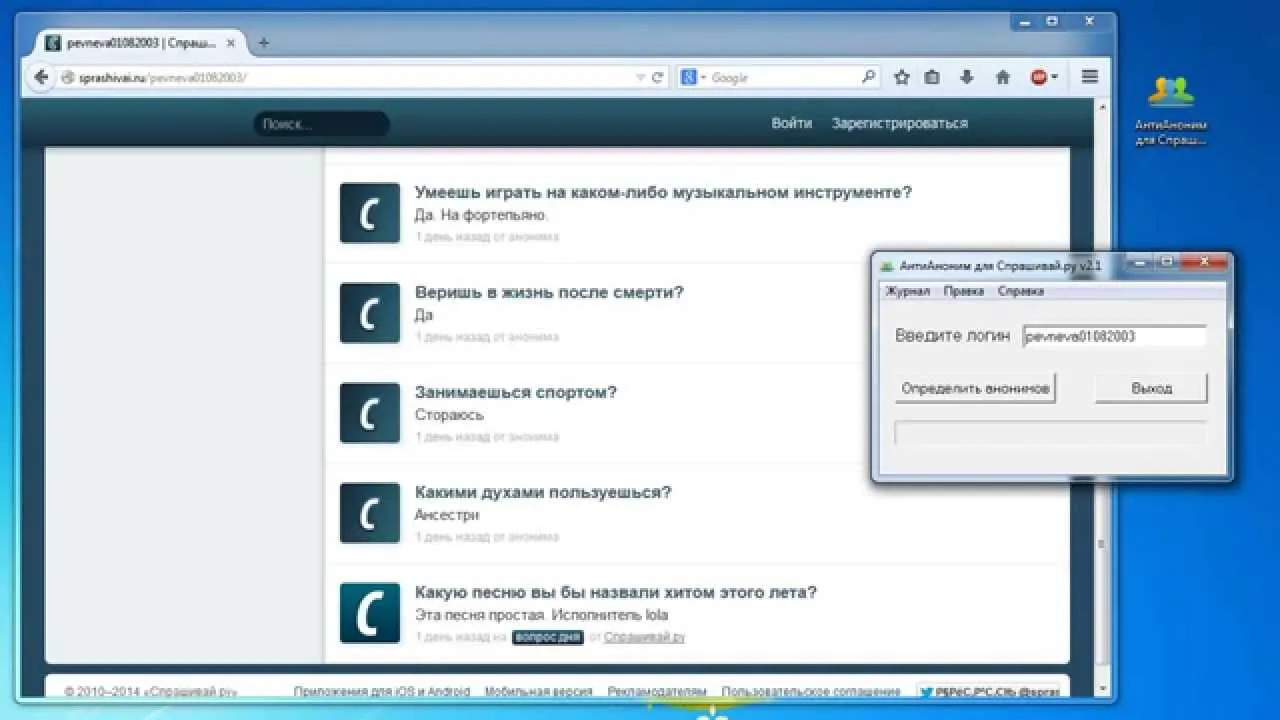Click avatar beside the musical instrument question
1280x720 pixels.
(370, 213)
